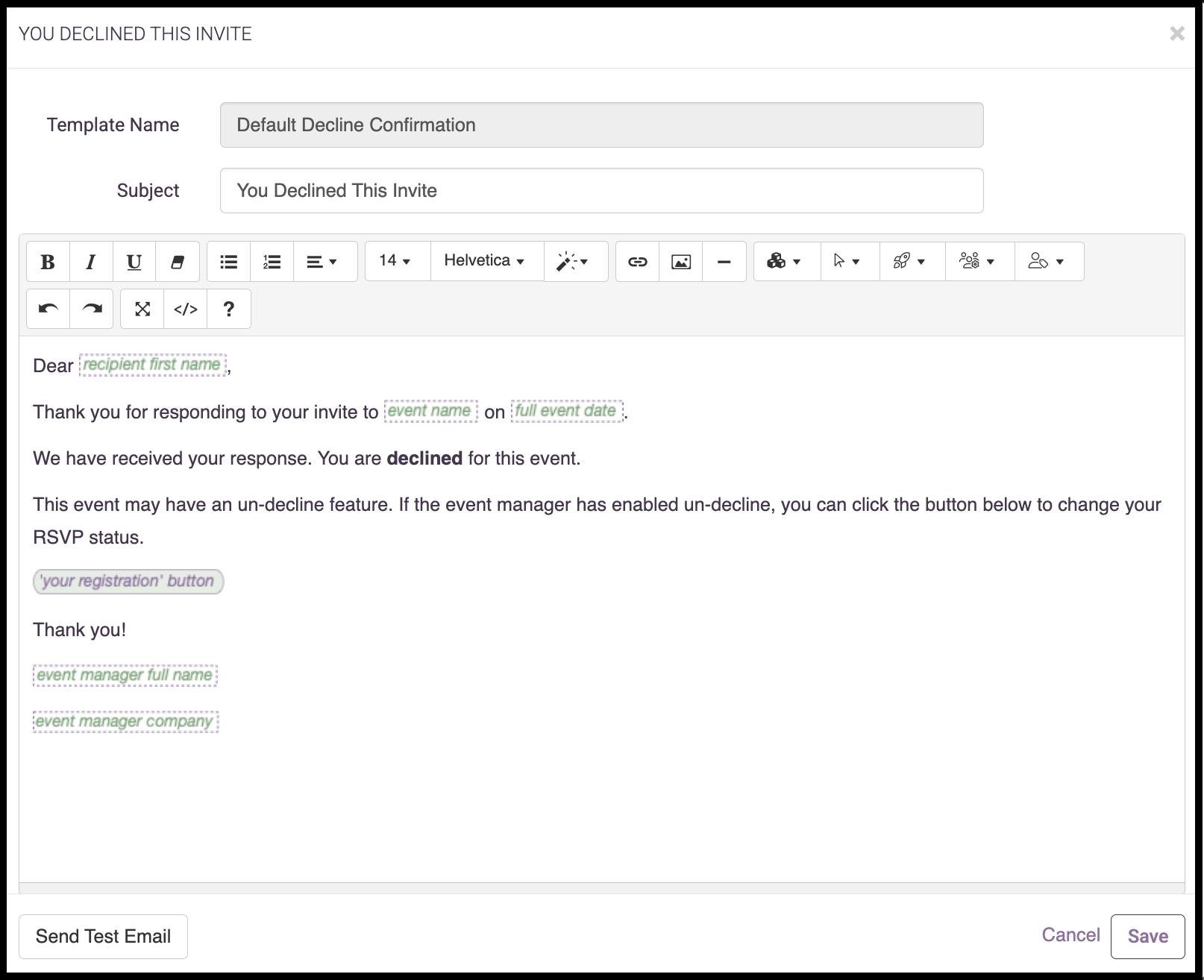The image size is (1204, 980).
Task: Select the 'event name' placeholder
Action: click(x=430, y=411)
